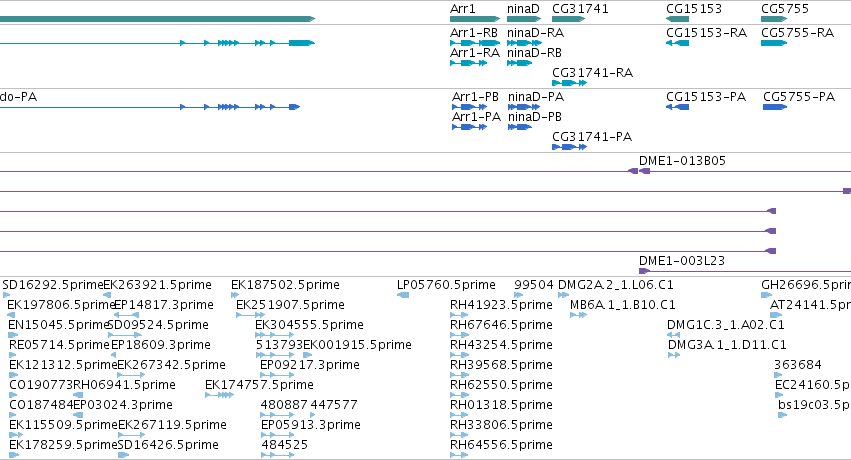
Task: Select the ninaD-PB protein label
Action: coord(535,117)
